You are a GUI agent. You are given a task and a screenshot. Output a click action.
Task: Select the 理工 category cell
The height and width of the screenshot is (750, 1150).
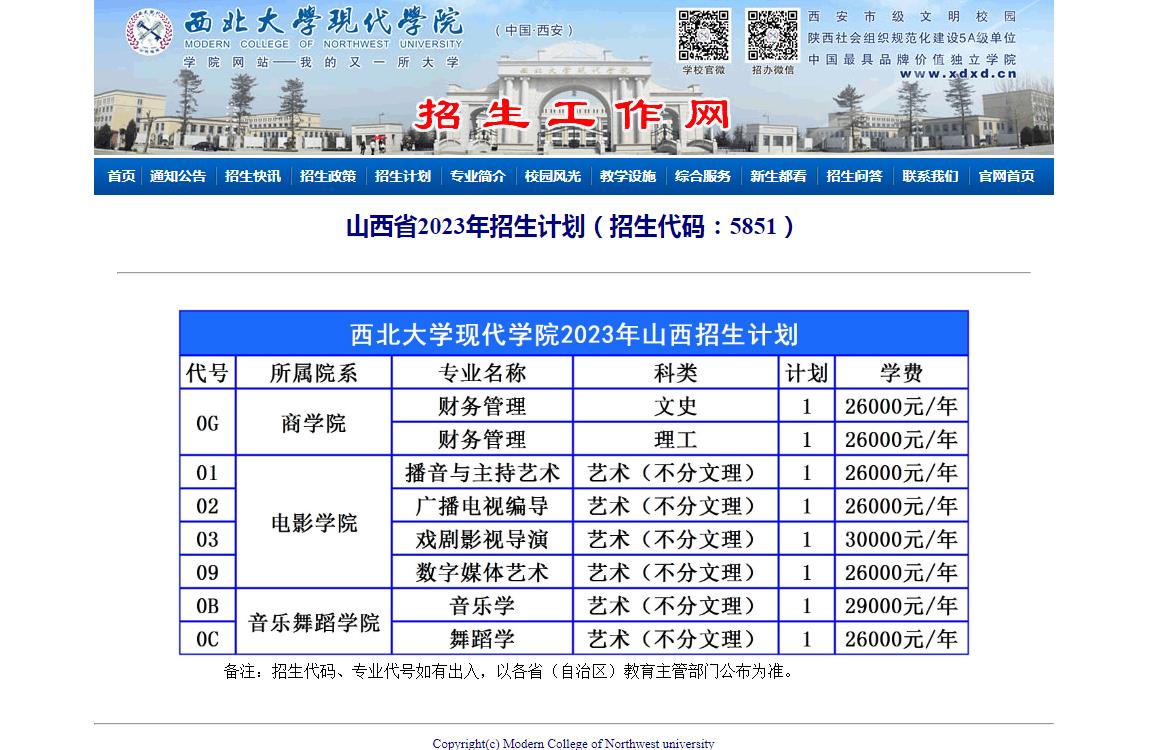(x=675, y=440)
